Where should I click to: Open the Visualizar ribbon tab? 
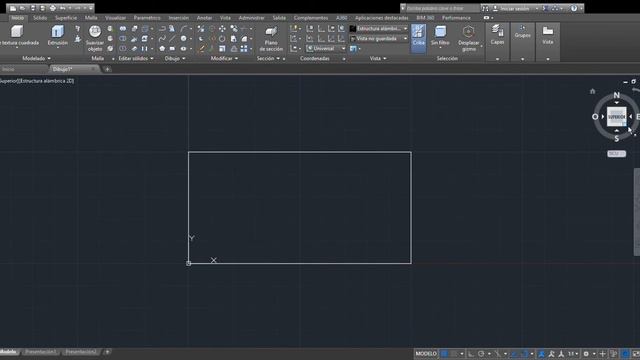[x=116, y=18]
